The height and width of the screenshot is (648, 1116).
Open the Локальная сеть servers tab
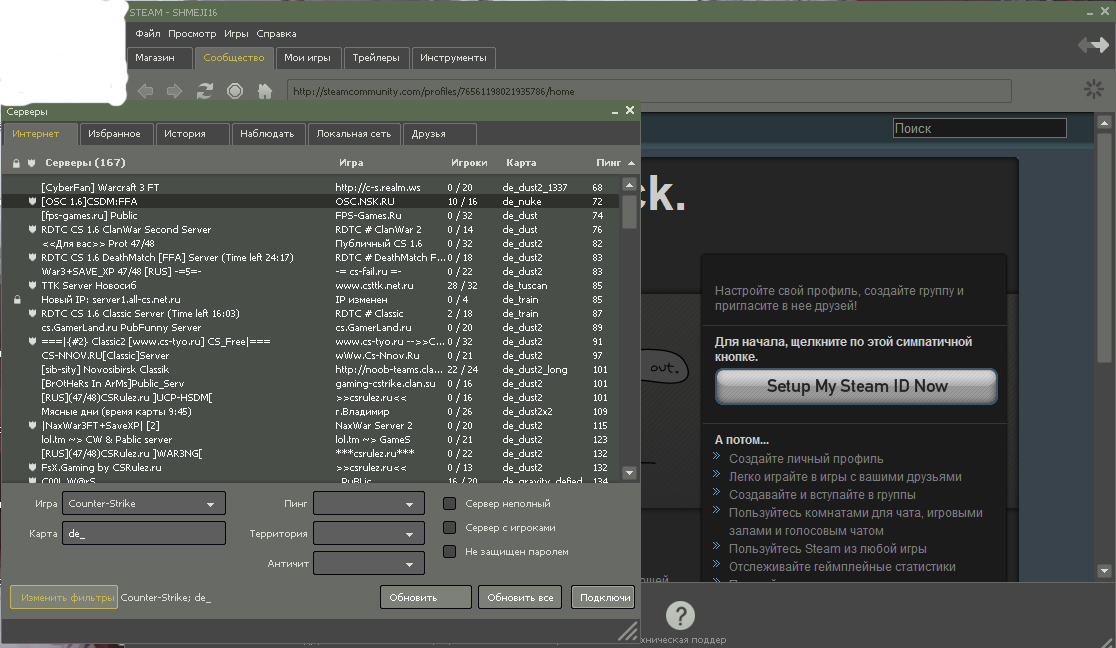354,134
